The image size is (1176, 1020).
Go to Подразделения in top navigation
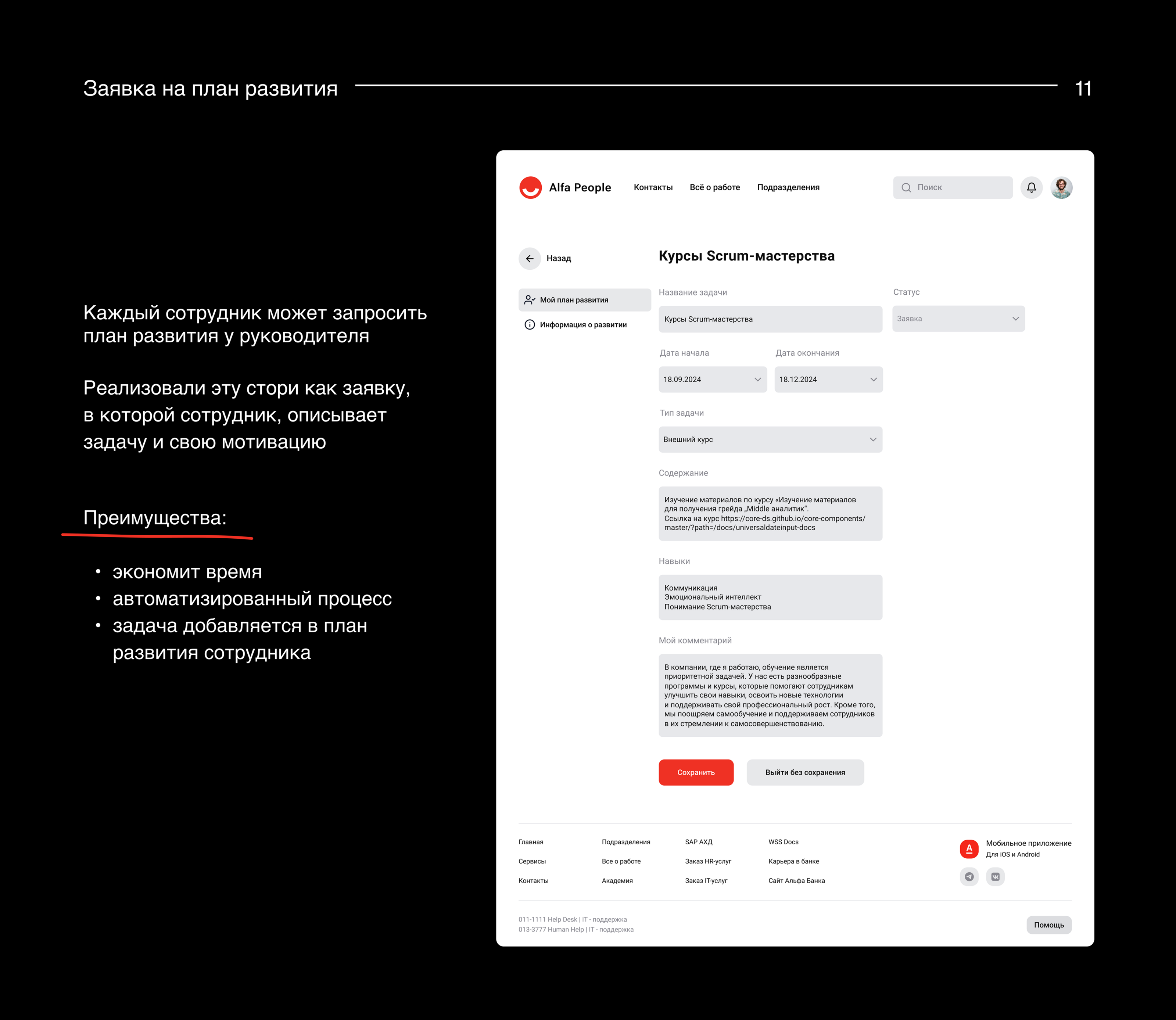point(788,187)
